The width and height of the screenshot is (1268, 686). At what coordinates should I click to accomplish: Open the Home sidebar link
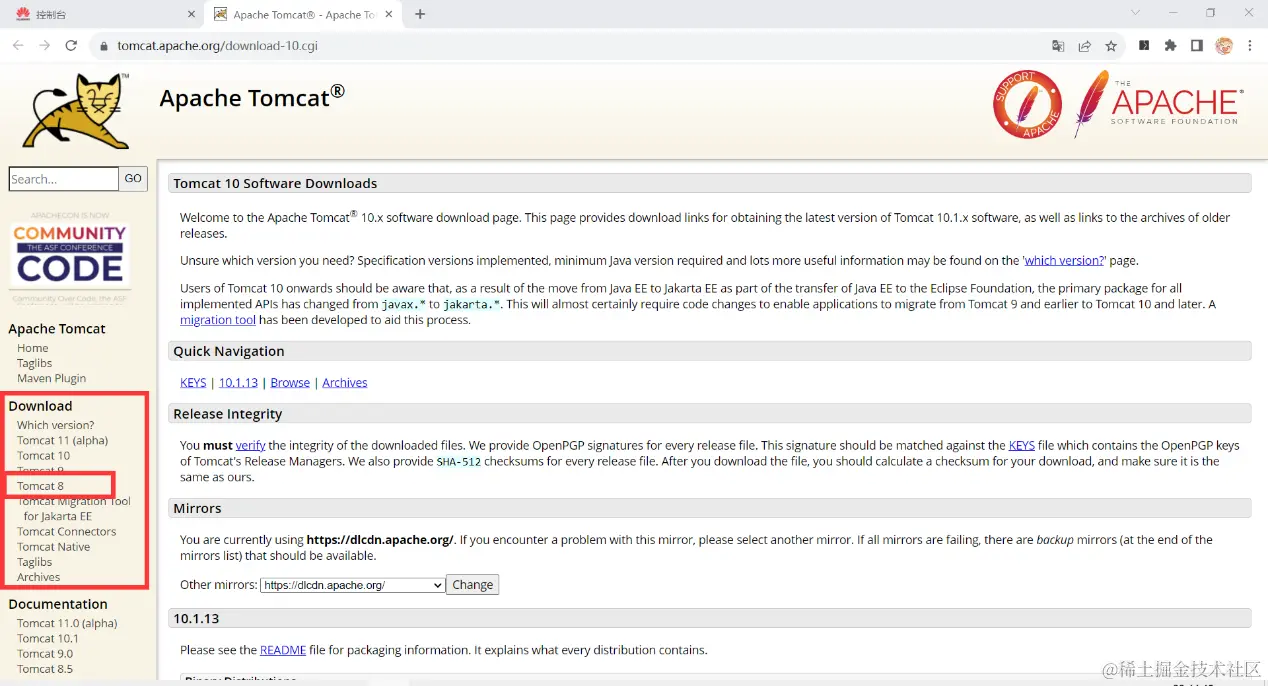pyautogui.click(x=33, y=348)
